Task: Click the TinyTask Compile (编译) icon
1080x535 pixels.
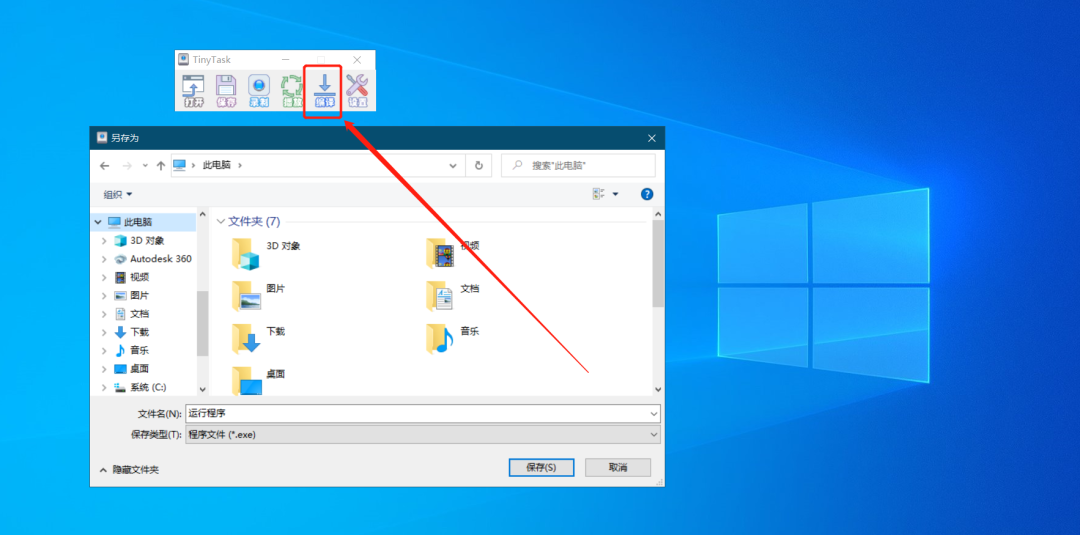Action: coord(324,91)
